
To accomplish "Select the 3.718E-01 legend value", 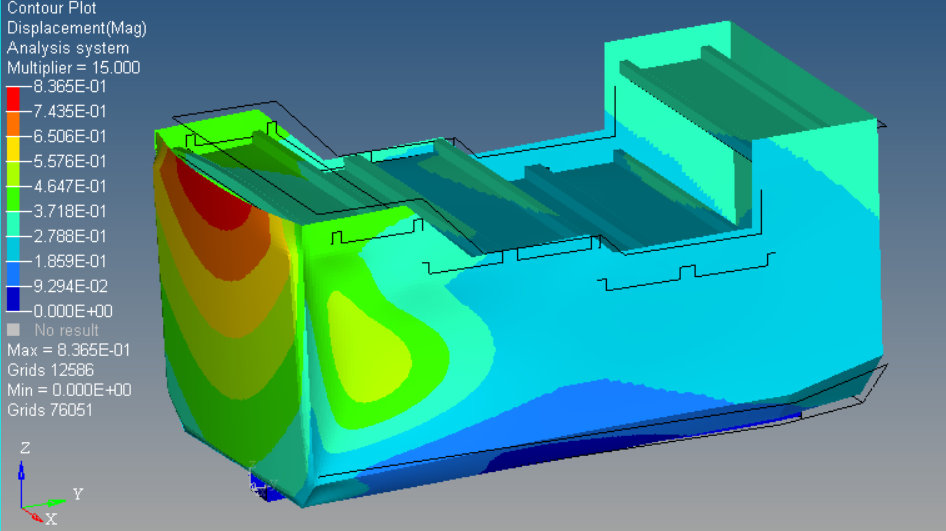I will (x=70, y=211).
